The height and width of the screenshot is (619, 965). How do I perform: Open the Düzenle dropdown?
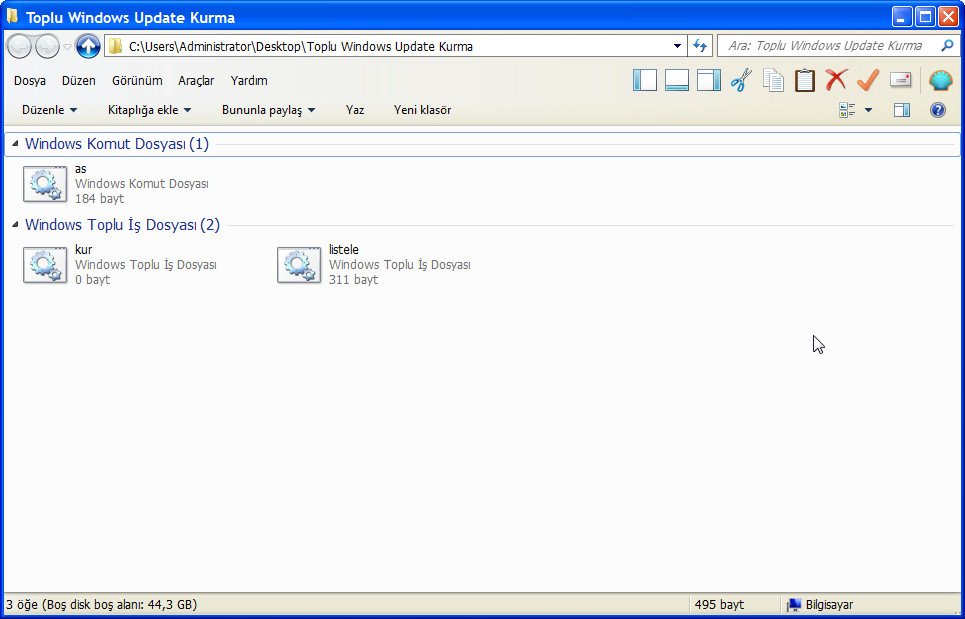[49, 110]
